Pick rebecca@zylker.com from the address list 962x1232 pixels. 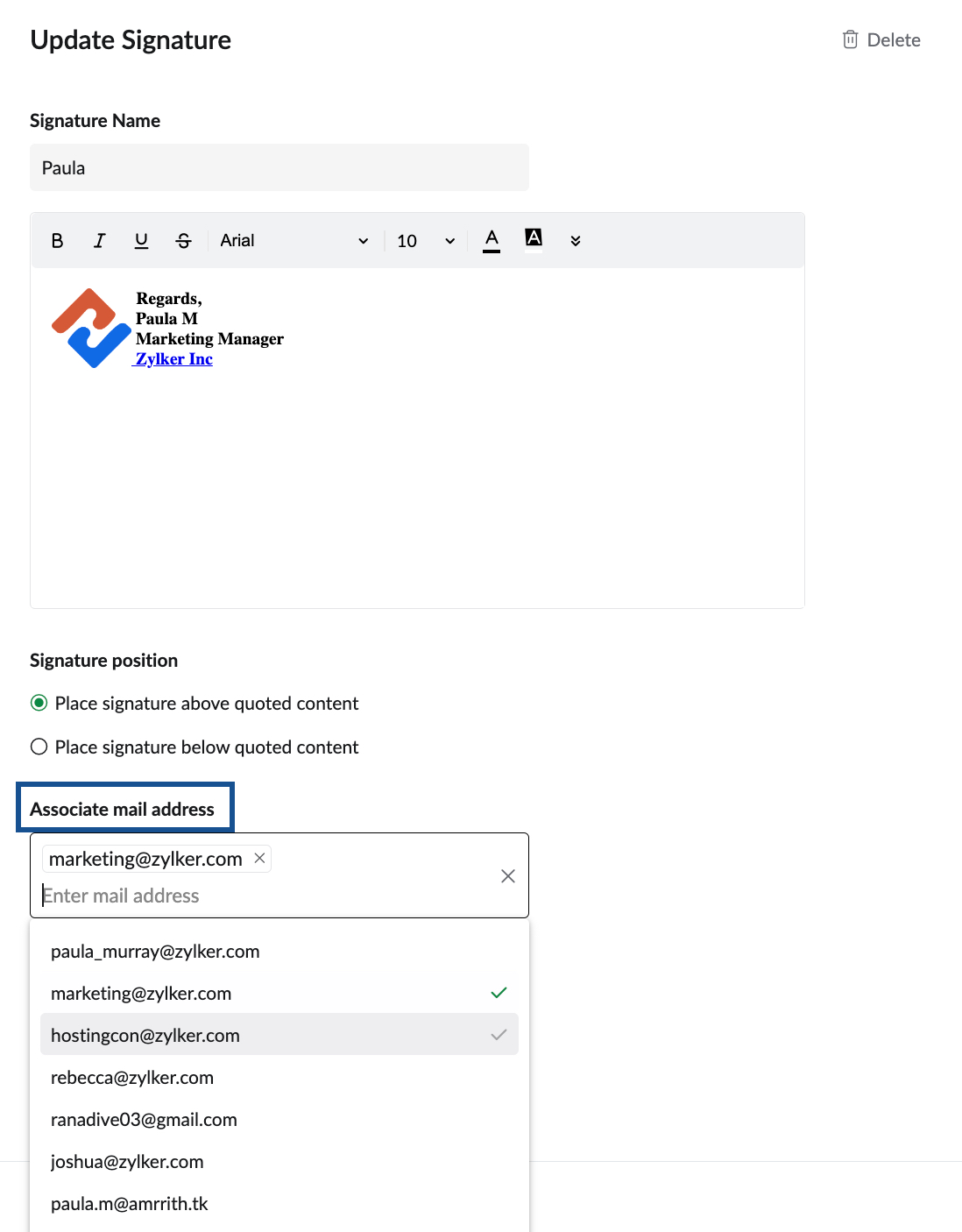pyautogui.click(x=132, y=1078)
